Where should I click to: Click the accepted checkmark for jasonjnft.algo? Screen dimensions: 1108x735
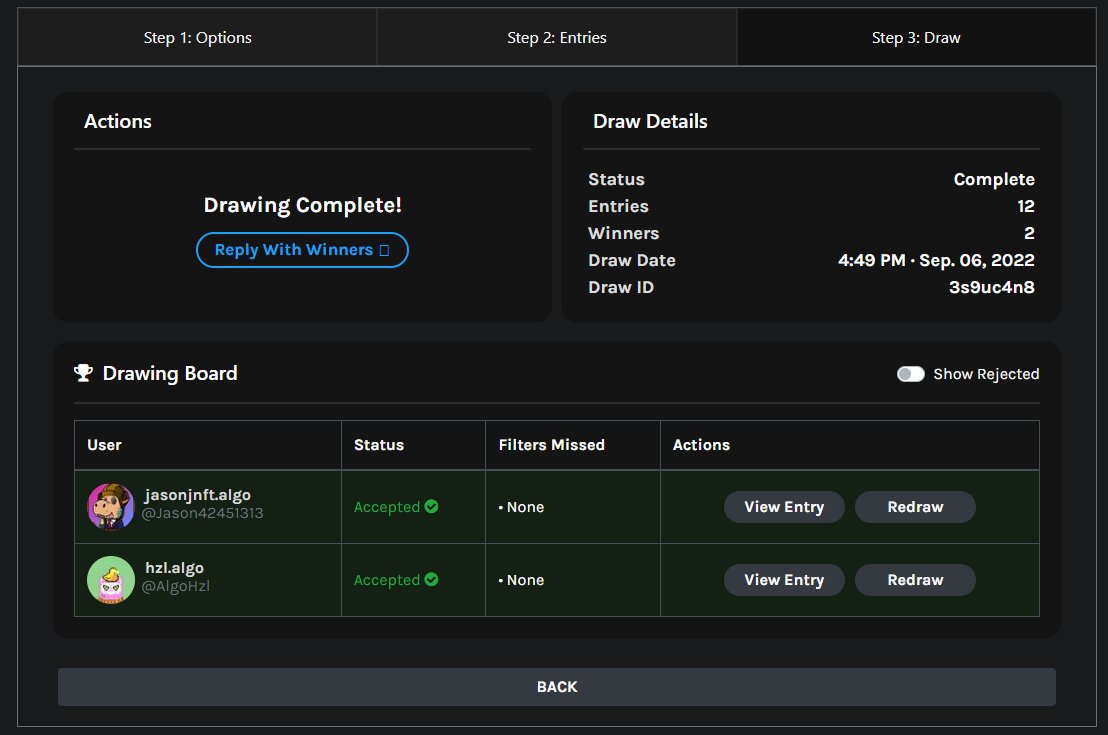(432, 506)
